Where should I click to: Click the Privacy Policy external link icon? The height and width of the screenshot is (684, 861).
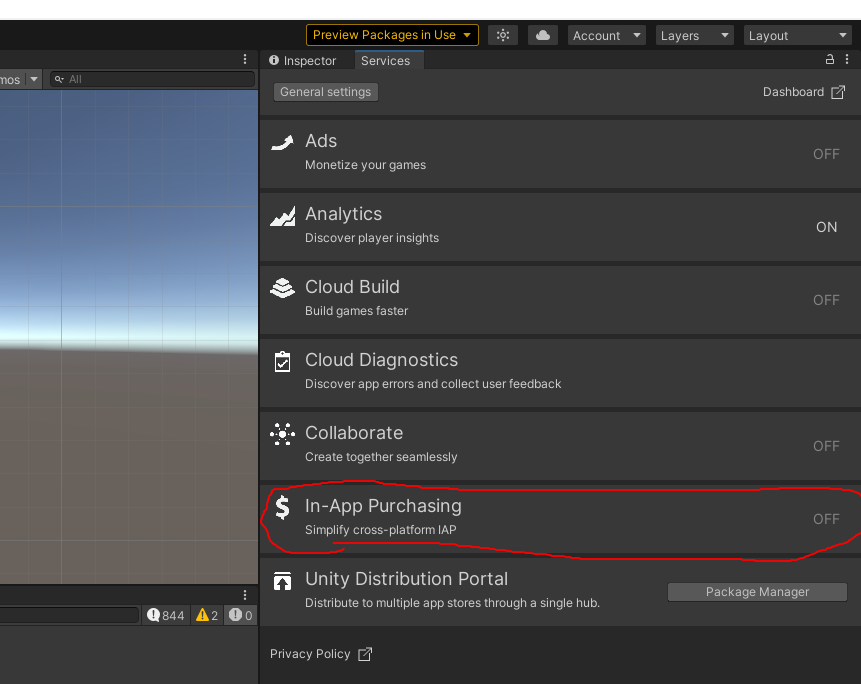pyautogui.click(x=365, y=654)
